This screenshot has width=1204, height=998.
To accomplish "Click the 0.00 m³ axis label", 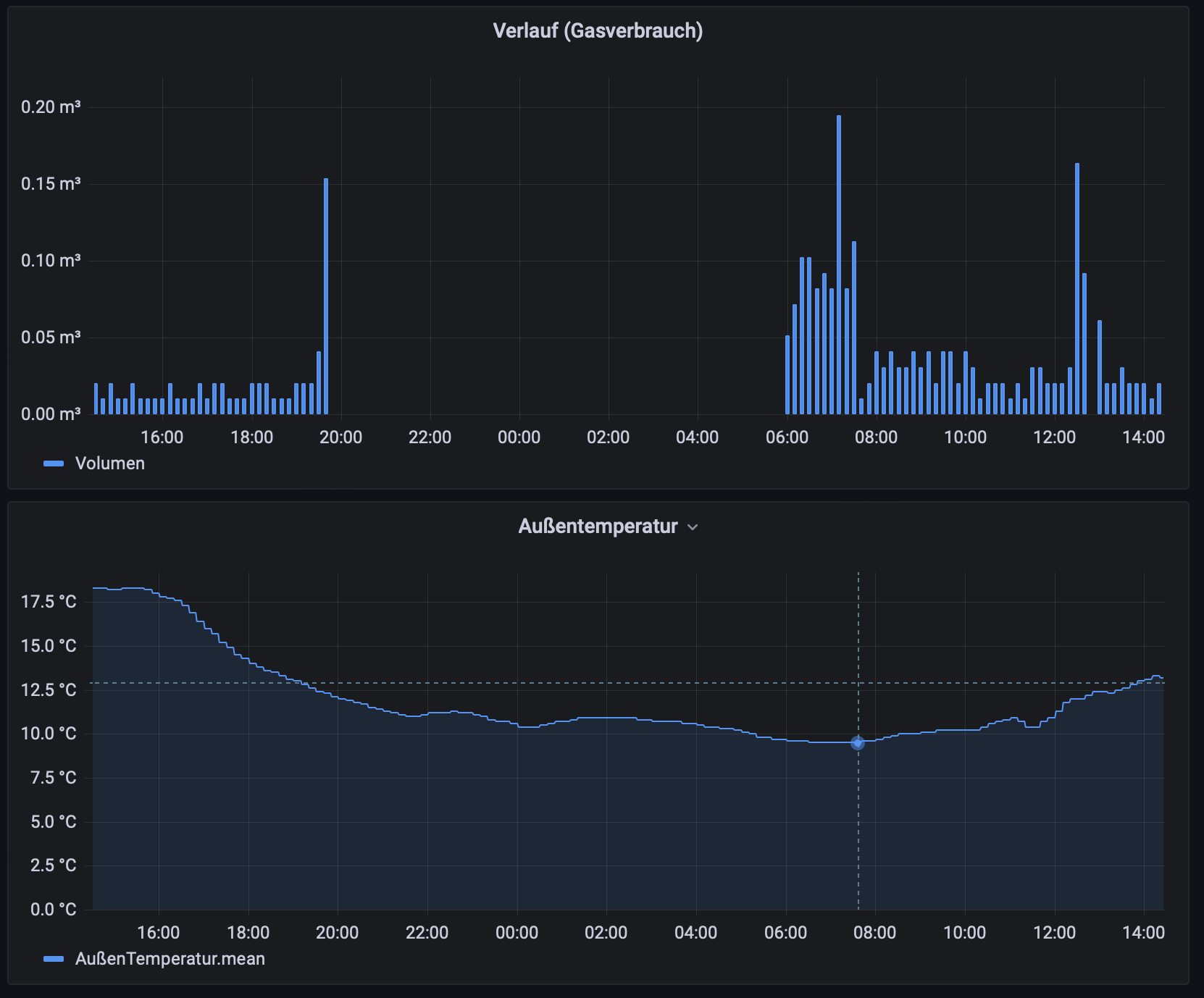I will coord(51,414).
